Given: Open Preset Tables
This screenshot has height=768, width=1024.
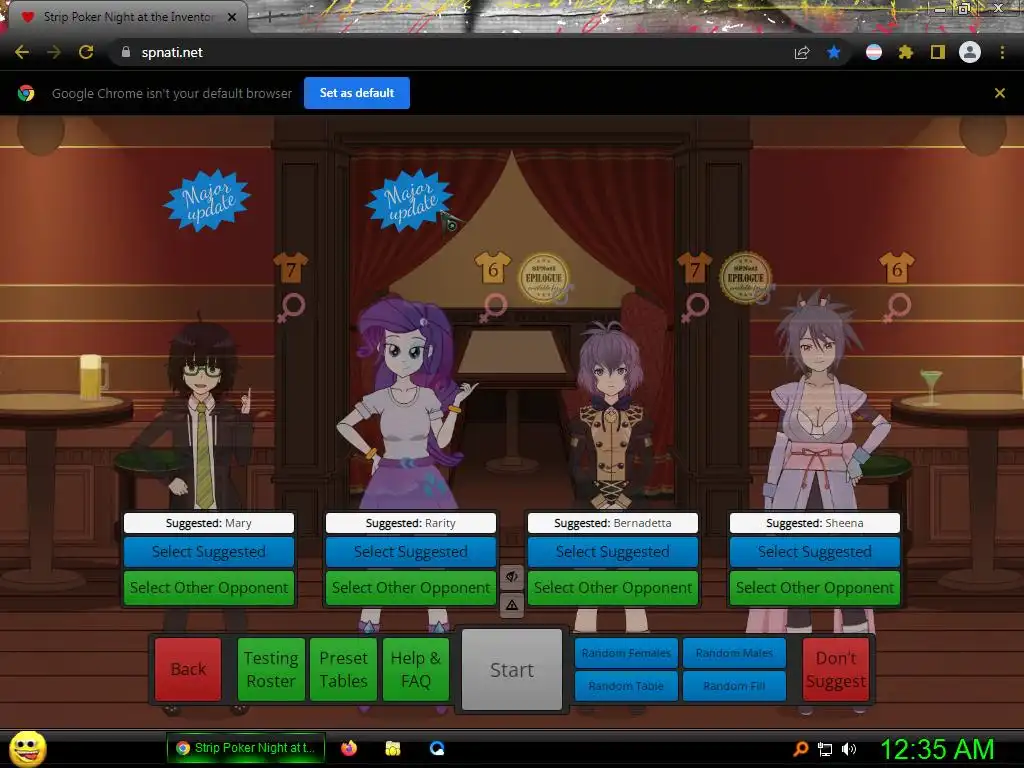Looking at the screenshot, I should point(344,669).
